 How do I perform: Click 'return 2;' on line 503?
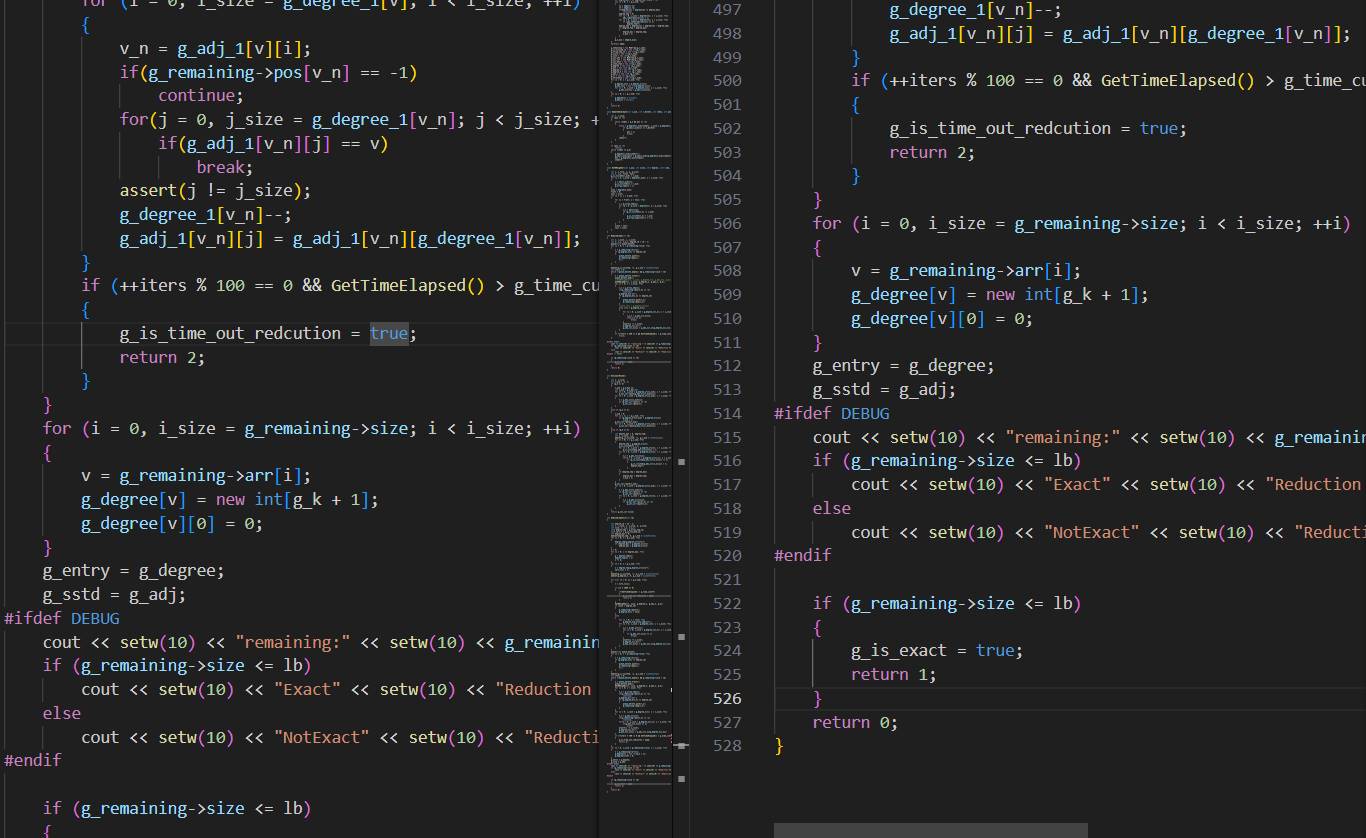(x=932, y=152)
